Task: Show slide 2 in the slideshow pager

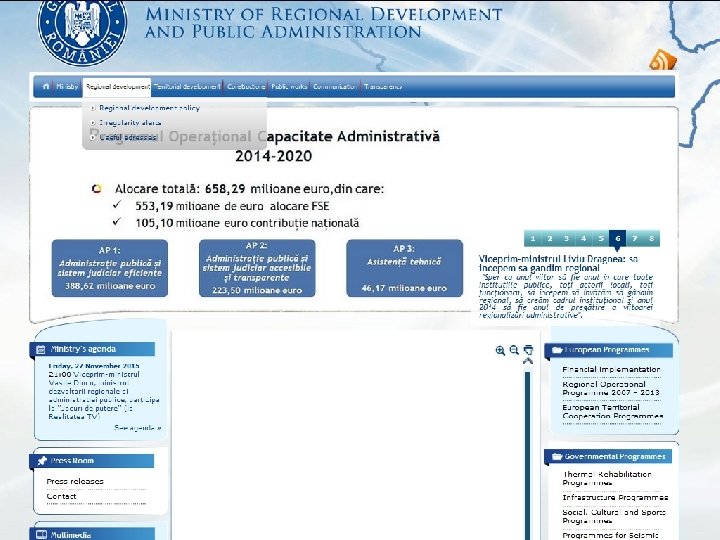Action: 550,238
